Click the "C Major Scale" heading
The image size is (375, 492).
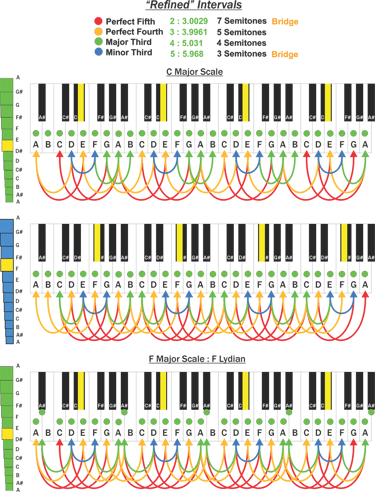[195, 72]
